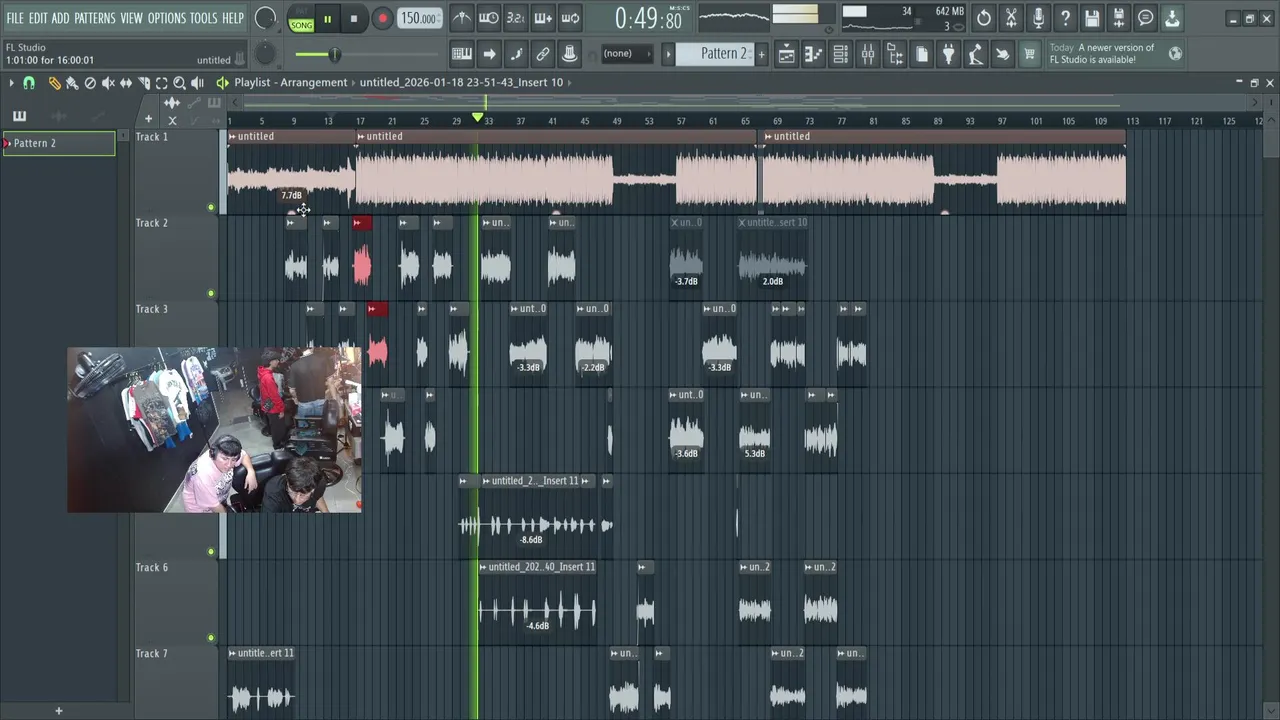Save project with floppy disk icon
The image size is (1280, 720).
coord(1092,18)
